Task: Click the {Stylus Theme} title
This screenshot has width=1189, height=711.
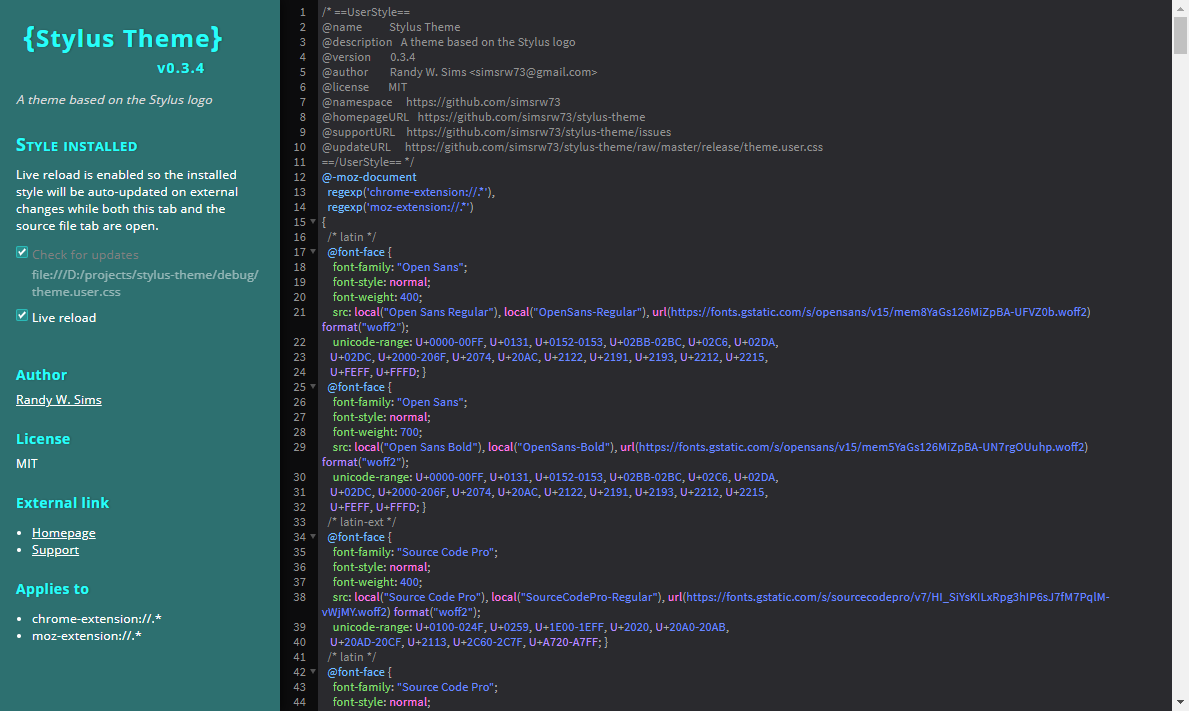Action: click(x=123, y=38)
